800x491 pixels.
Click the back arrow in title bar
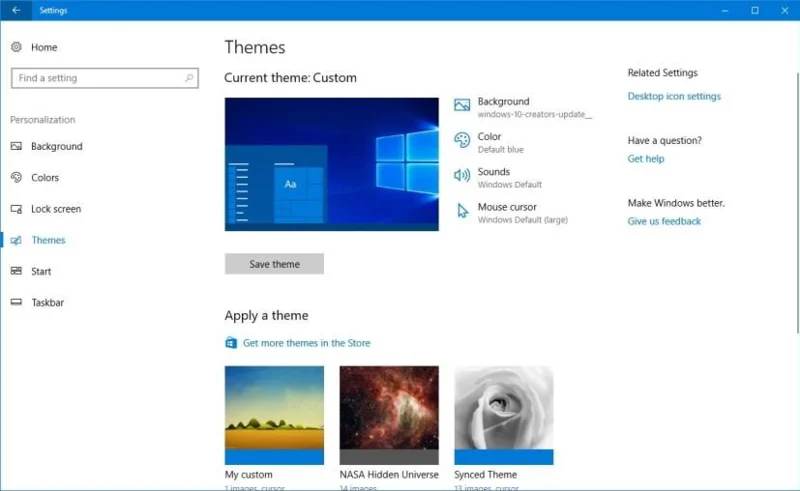(16, 10)
